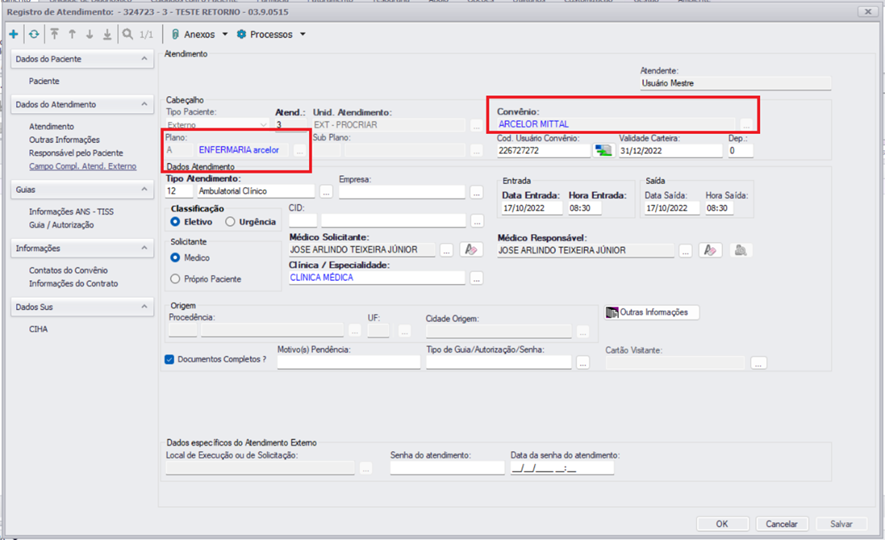Image resolution: width=885 pixels, height=540 pixels.
Task: Open the Anexos dropdown arrow
Action: [x=225, y=34]
